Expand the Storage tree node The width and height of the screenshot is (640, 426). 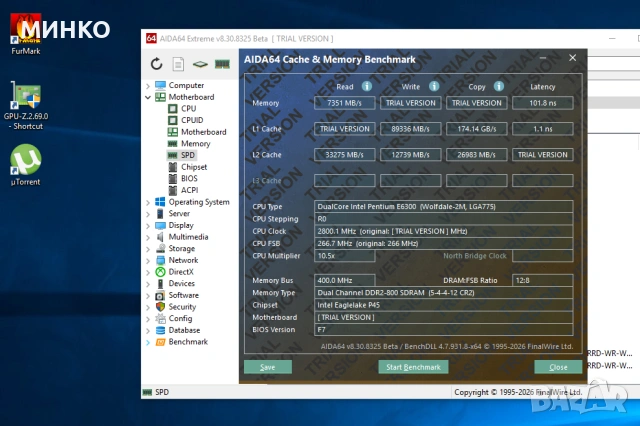point(148,249)
